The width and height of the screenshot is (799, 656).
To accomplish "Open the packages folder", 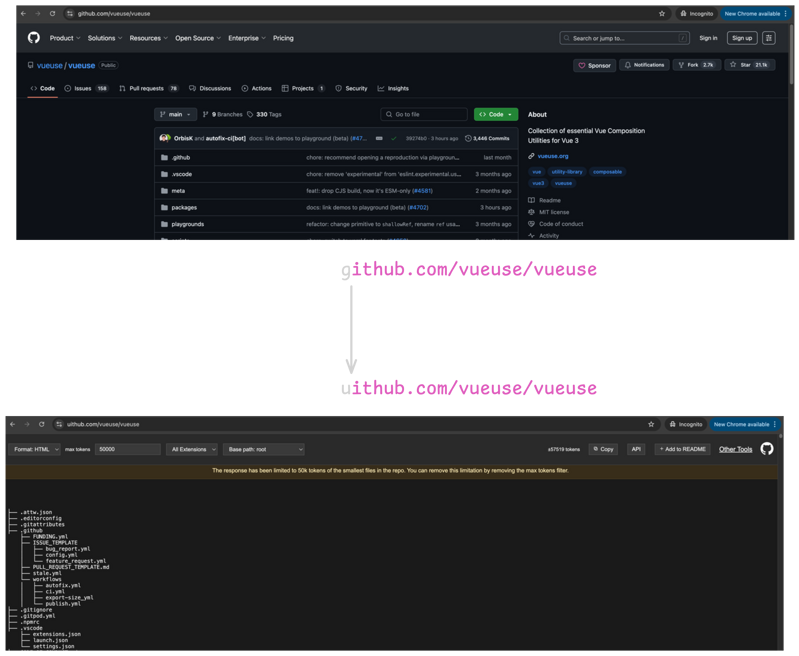I will (x=184, y=207).
